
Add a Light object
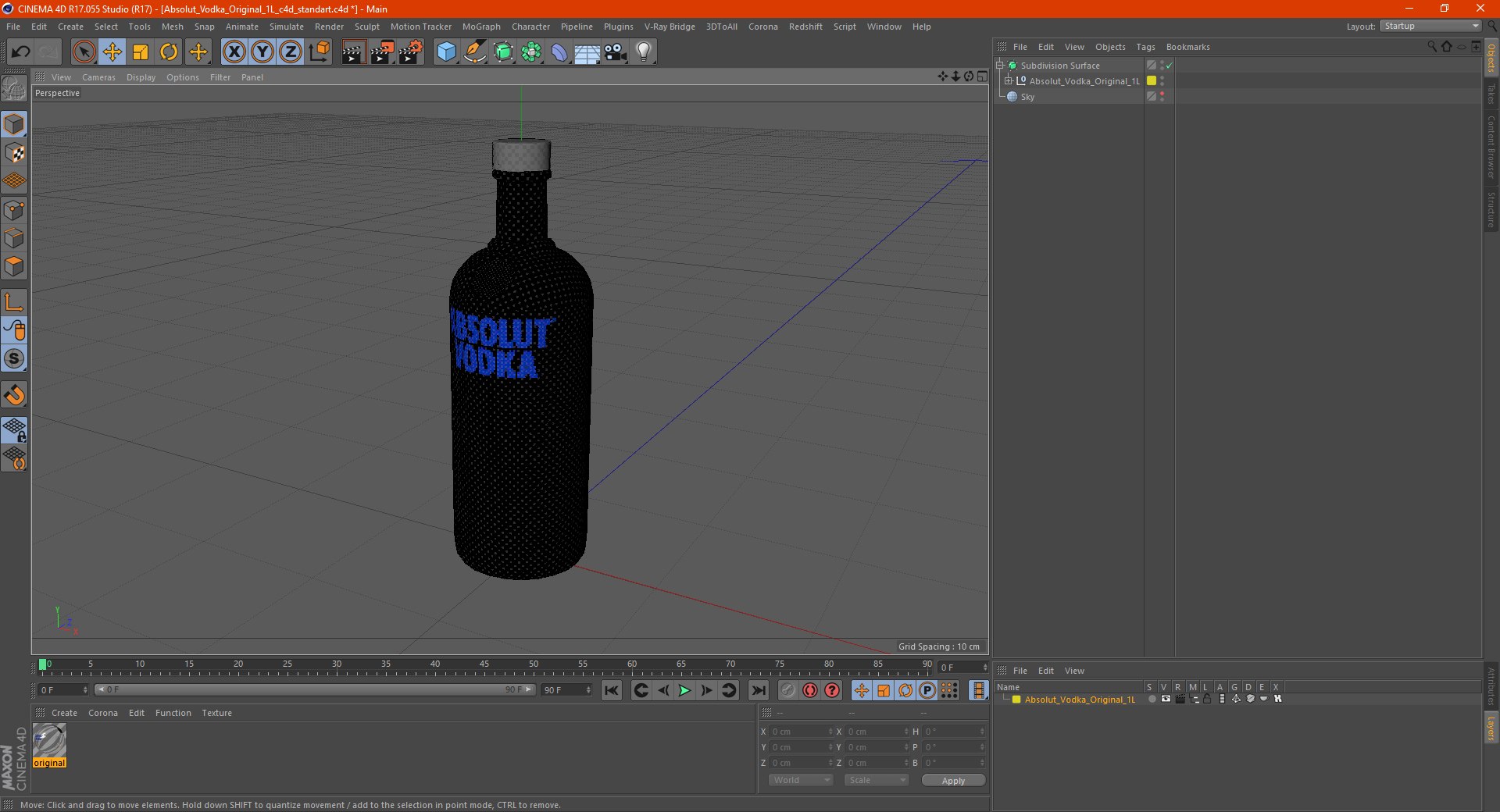pos(643,52)
